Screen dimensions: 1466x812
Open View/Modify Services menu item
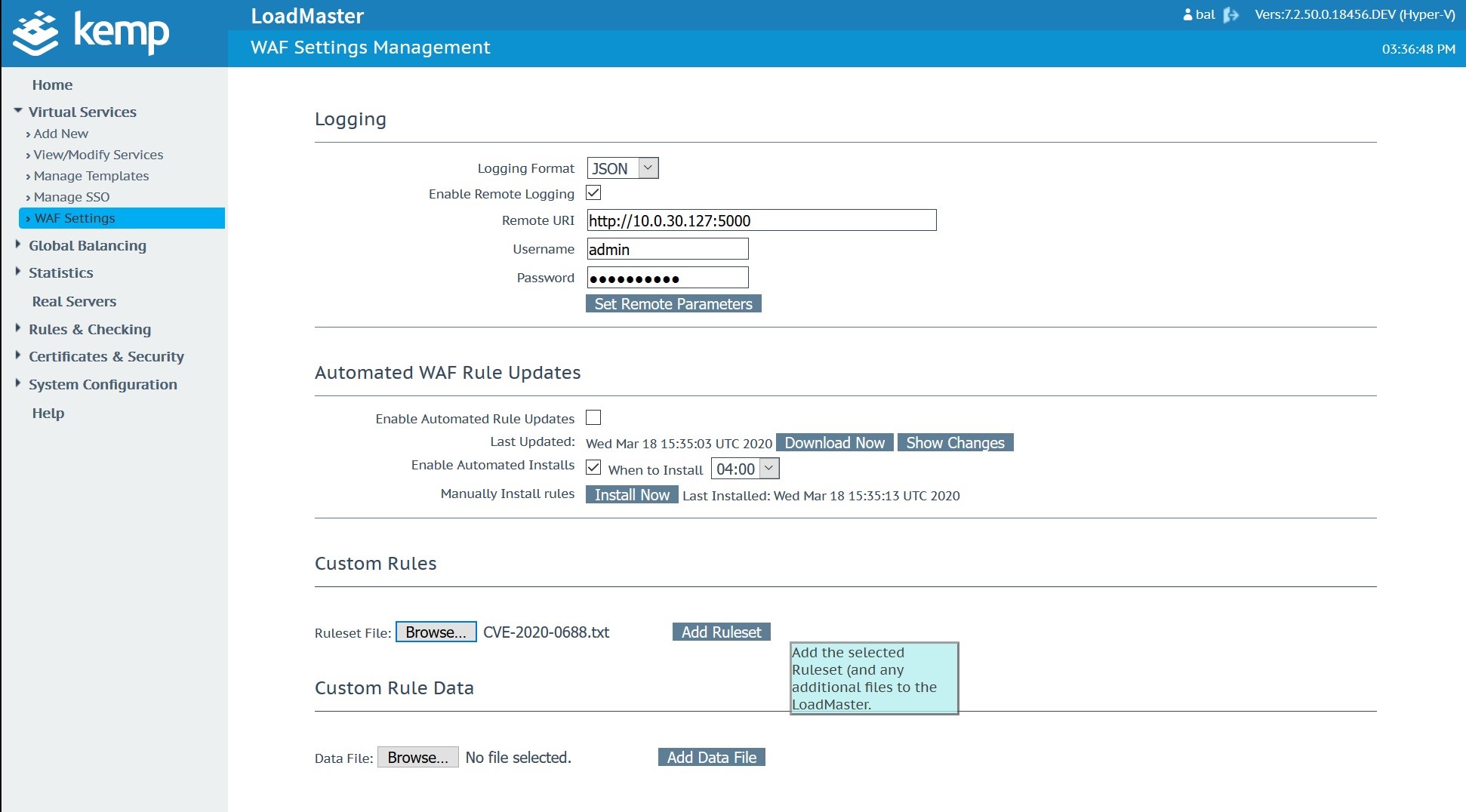pyautogui.click(x=98, y=155)
